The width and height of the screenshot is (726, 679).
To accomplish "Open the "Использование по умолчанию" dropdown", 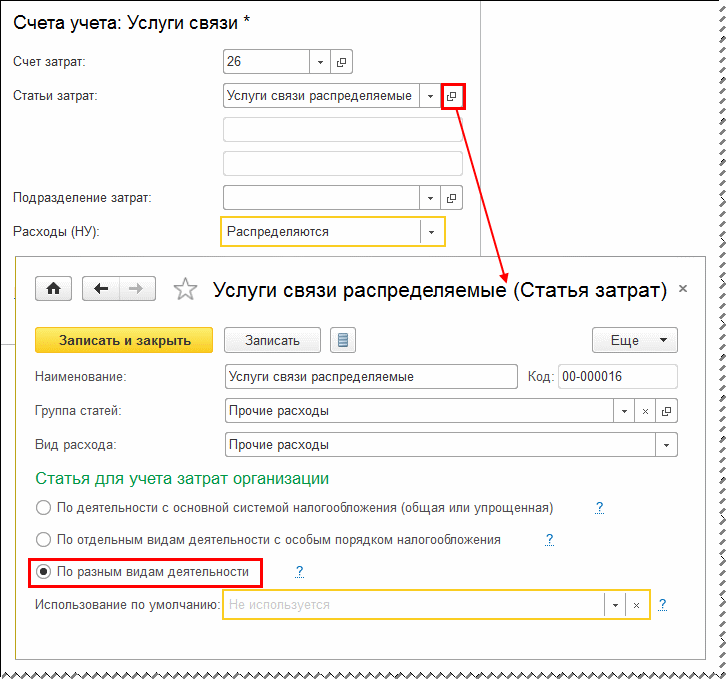I will pyautogui.click(x=615, y=605).
